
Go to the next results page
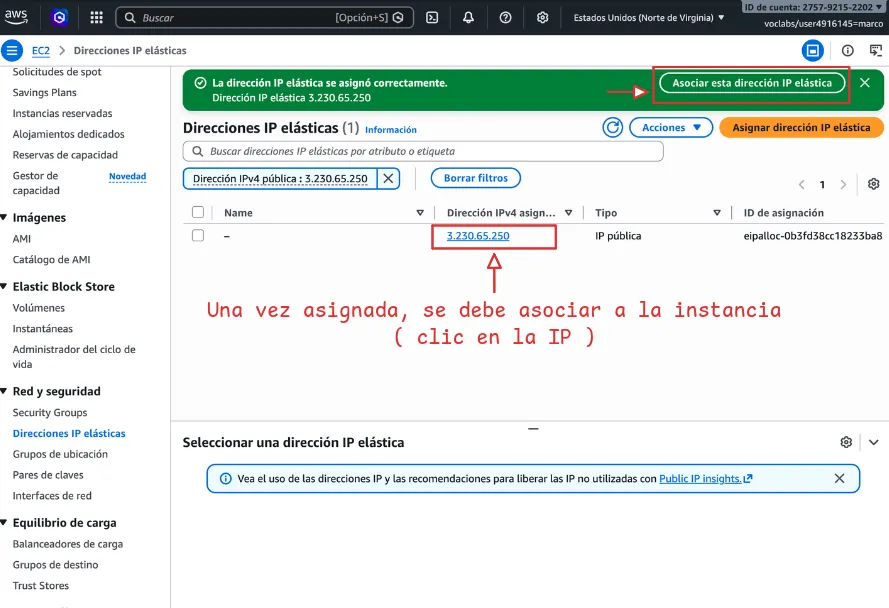[x=843, y=184]
